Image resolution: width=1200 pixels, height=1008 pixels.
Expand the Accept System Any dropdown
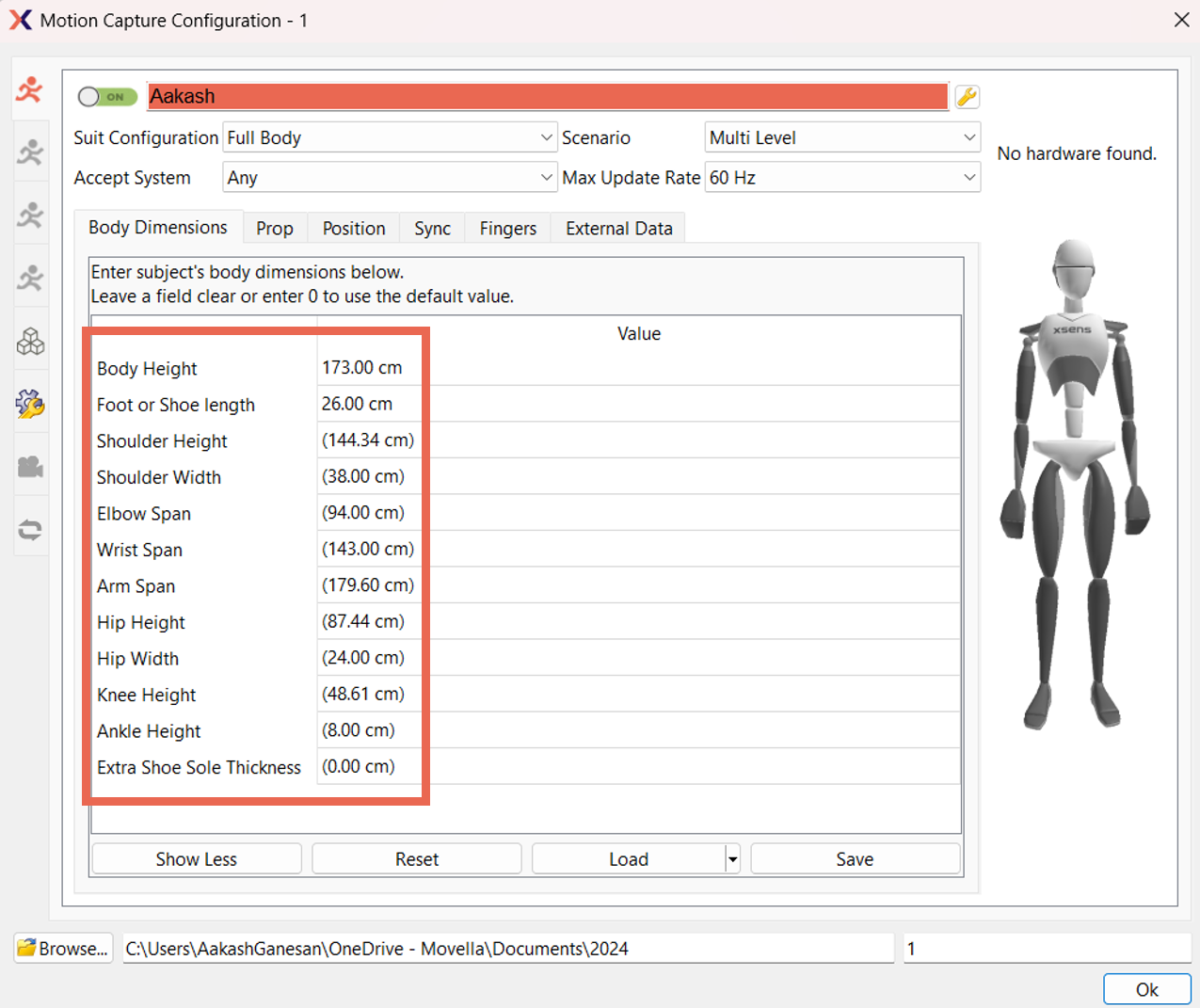click(390, 178)
